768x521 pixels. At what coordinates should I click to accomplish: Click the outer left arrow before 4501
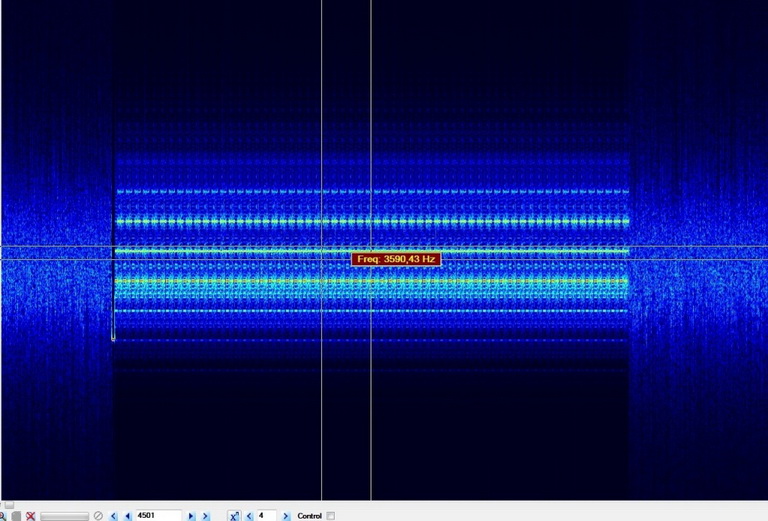pos(113,516)
